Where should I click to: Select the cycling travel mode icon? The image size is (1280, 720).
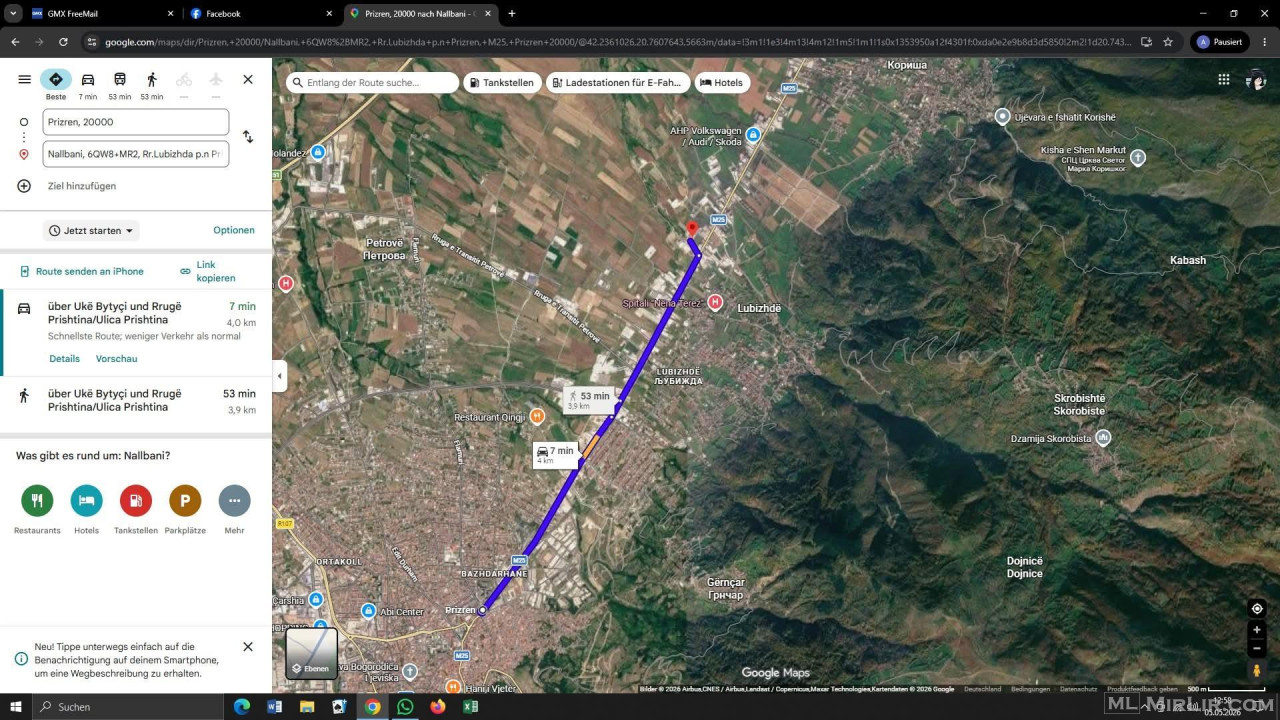(x=184, y=79)
